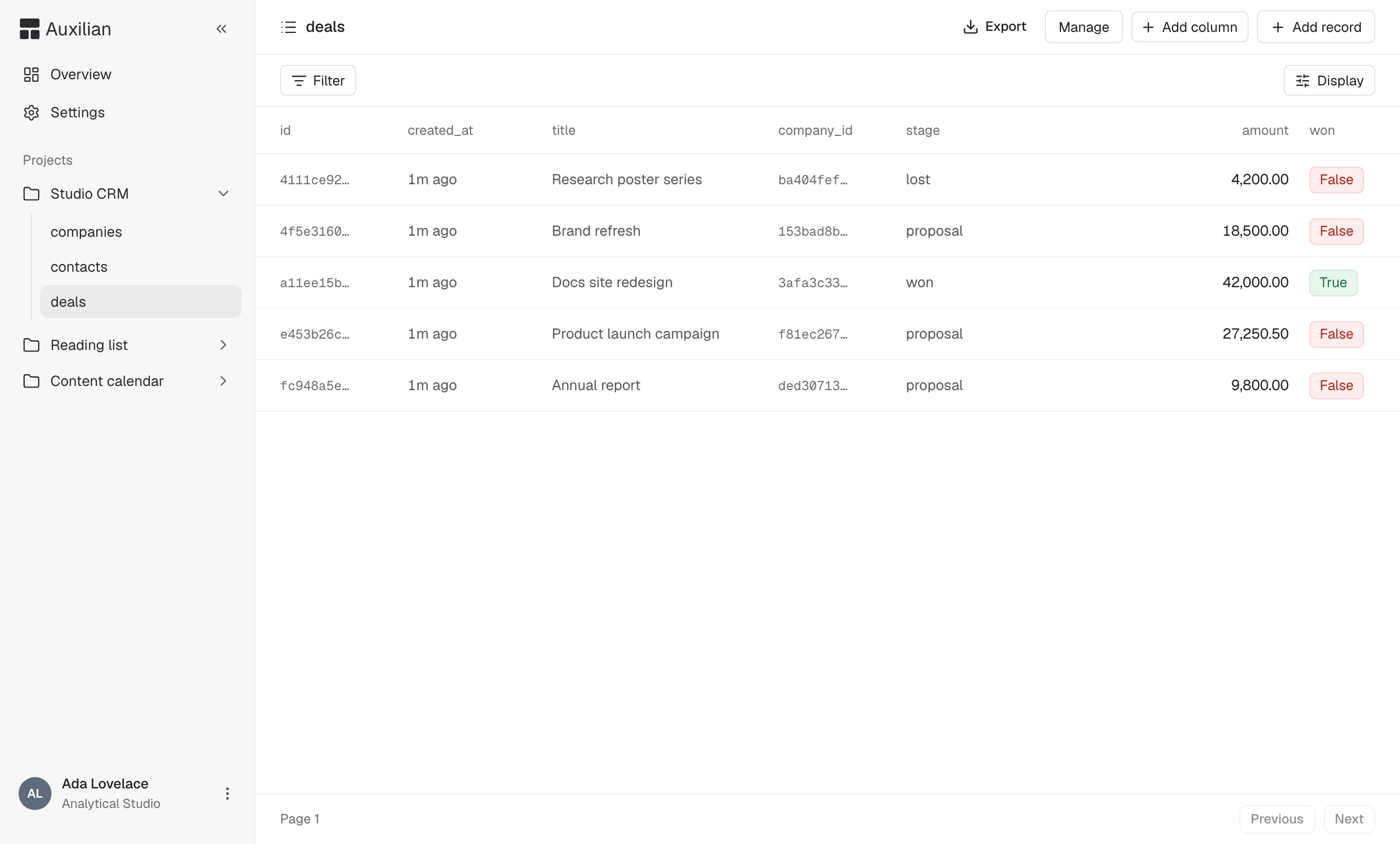The image size is (1400, 844).
Task: Expand the Reading list project
Action: (x=223, y=345)
